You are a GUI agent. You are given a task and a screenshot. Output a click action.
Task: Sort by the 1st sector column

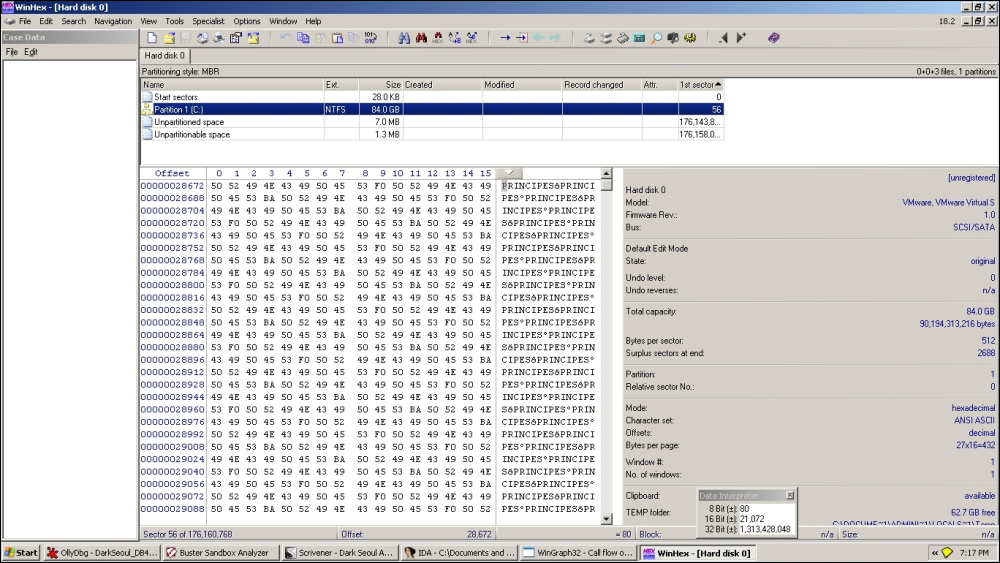tap(700, 84)
